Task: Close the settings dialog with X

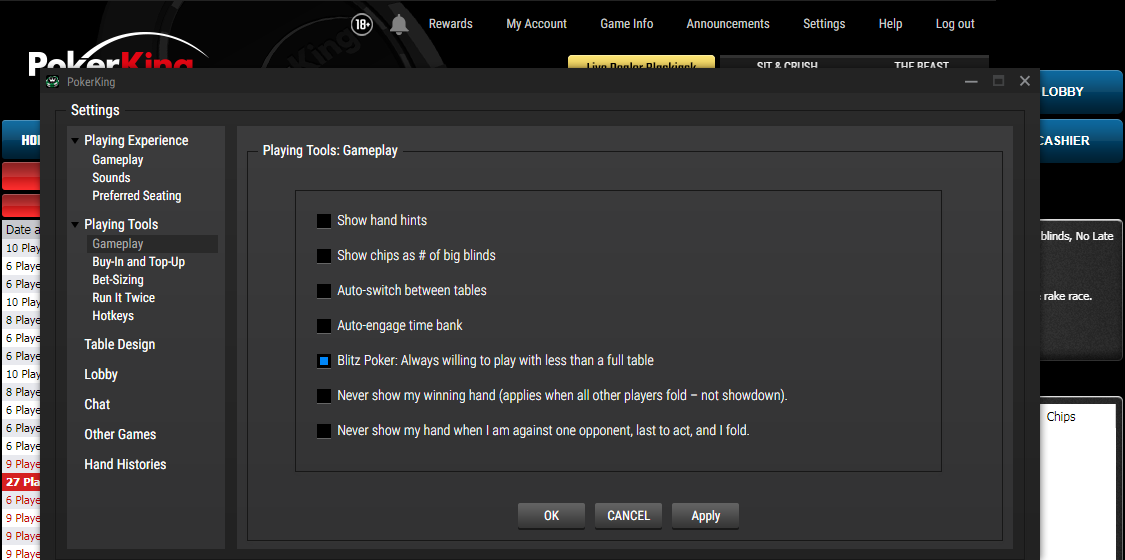Action: coord(1025,81)
